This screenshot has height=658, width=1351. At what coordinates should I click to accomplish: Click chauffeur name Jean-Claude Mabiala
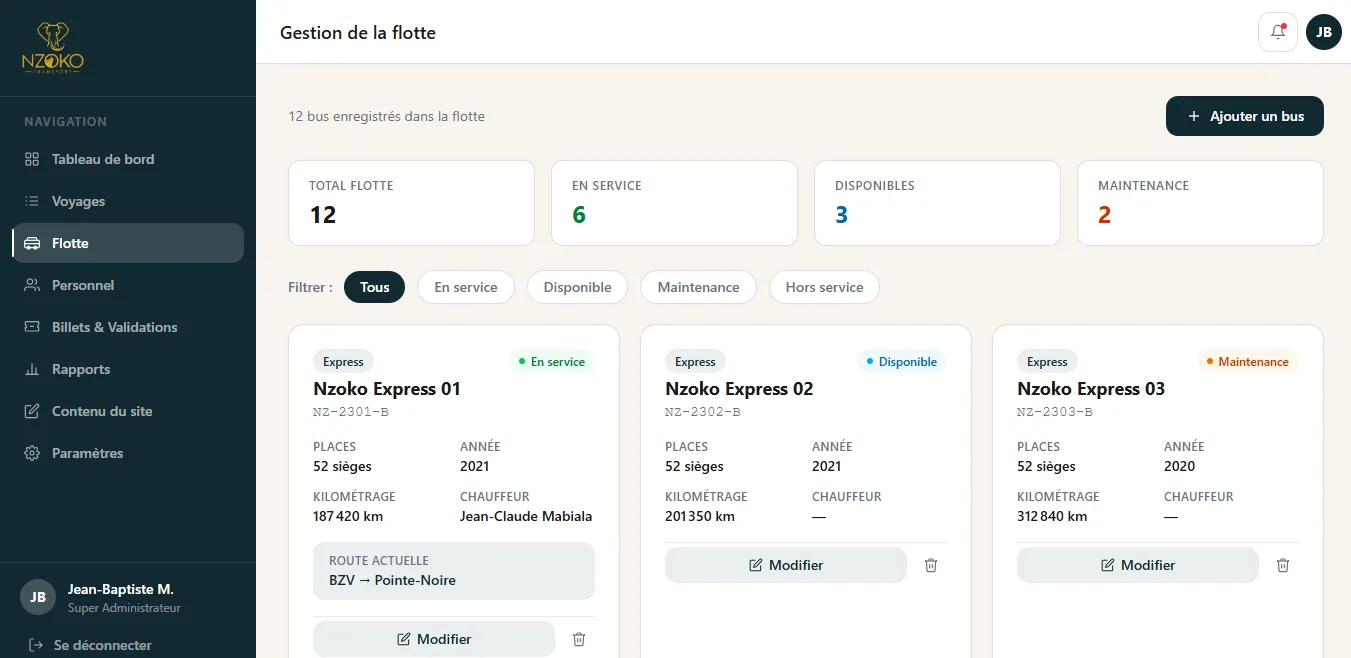coord(526,517)
